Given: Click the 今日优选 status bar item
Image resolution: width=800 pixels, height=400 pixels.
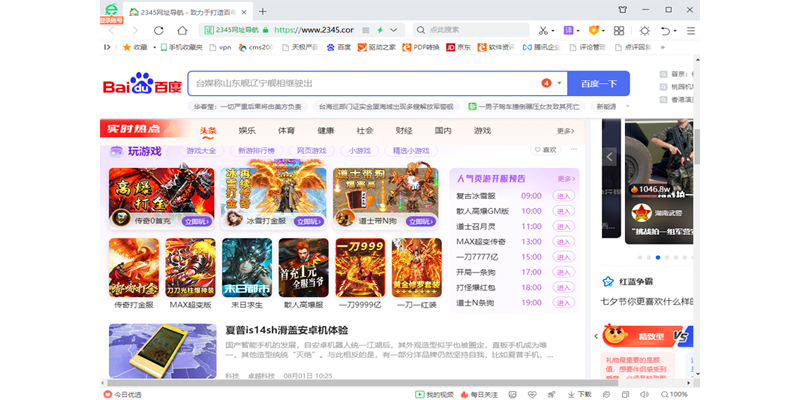Looking at the screenshot, I should coord(122,394).
